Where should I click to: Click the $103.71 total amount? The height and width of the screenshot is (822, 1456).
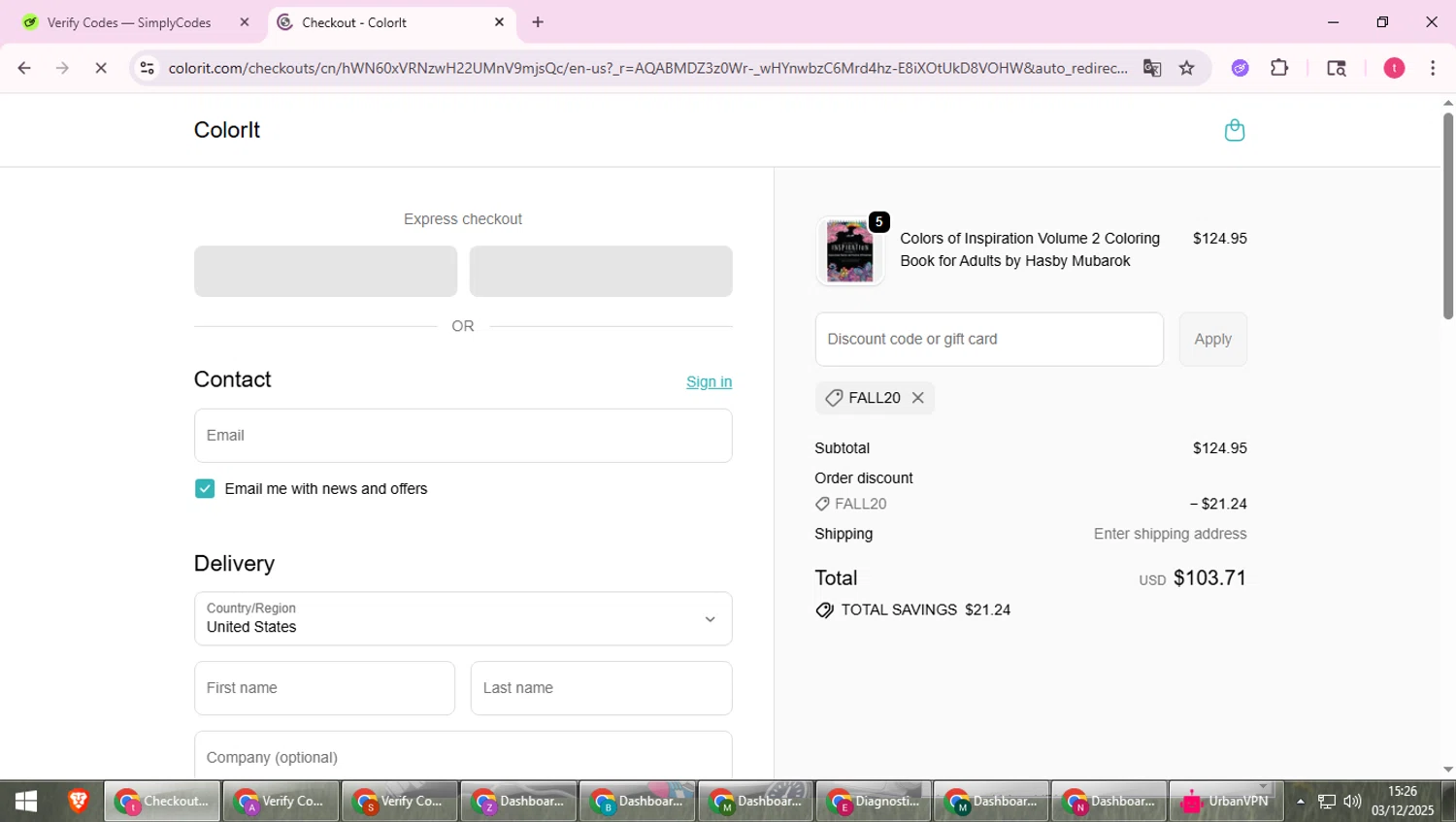click(1209, 578)
